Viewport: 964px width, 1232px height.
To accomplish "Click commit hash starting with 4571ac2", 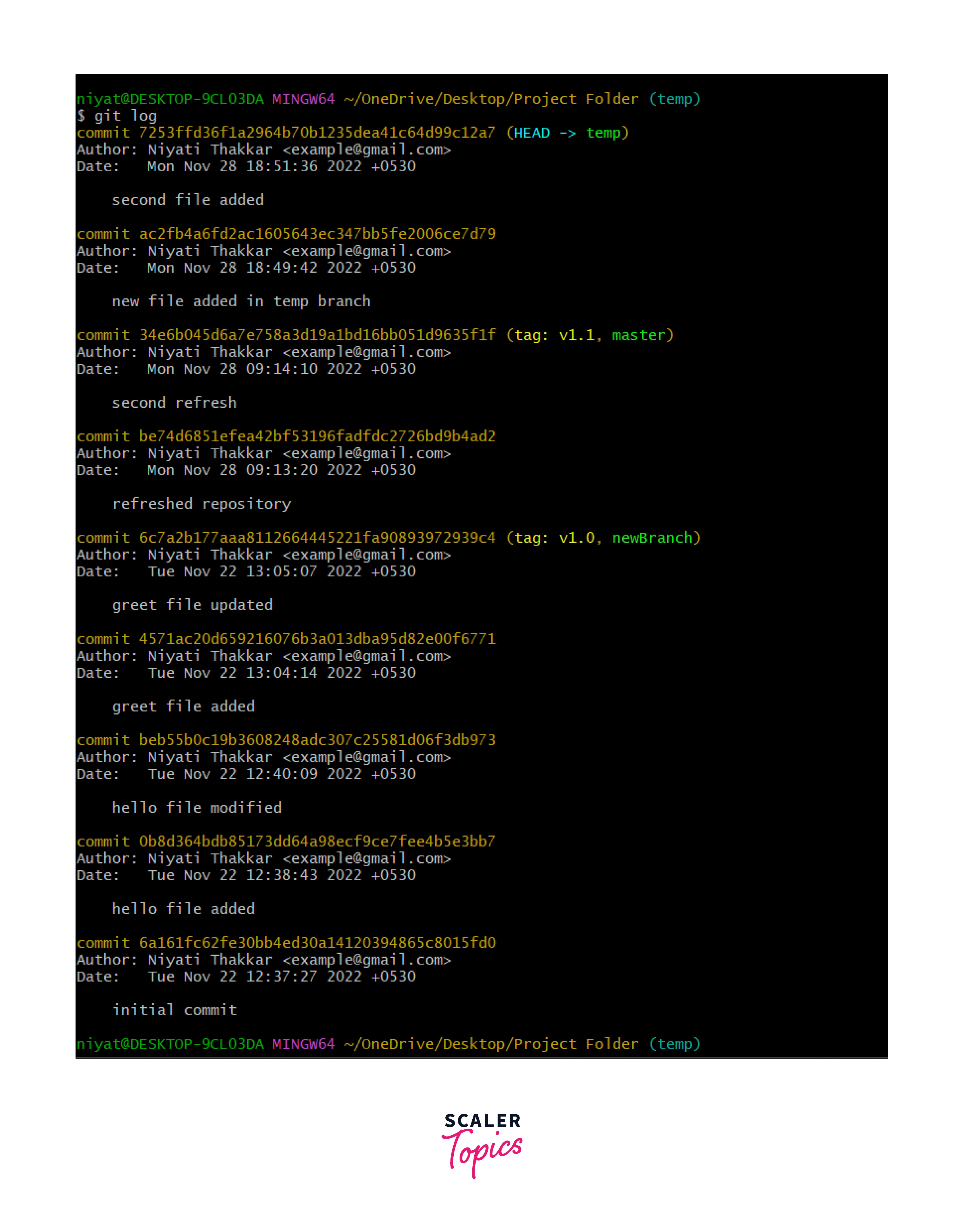I will (x=317, y=639).
